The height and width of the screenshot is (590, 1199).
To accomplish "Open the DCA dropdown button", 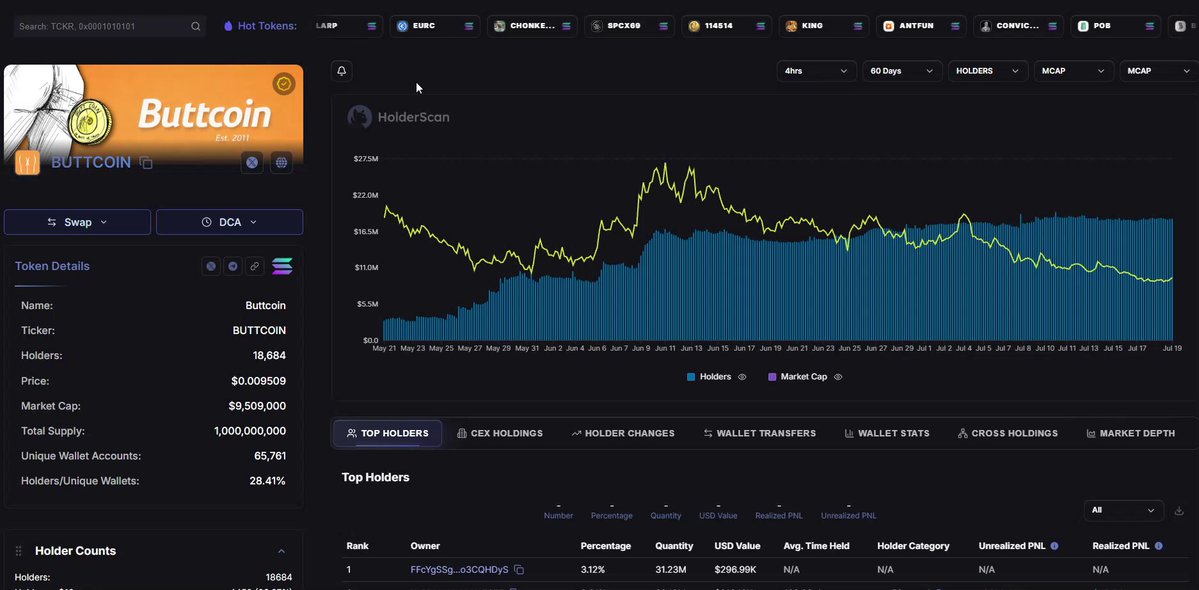I will tap(229, 222).
